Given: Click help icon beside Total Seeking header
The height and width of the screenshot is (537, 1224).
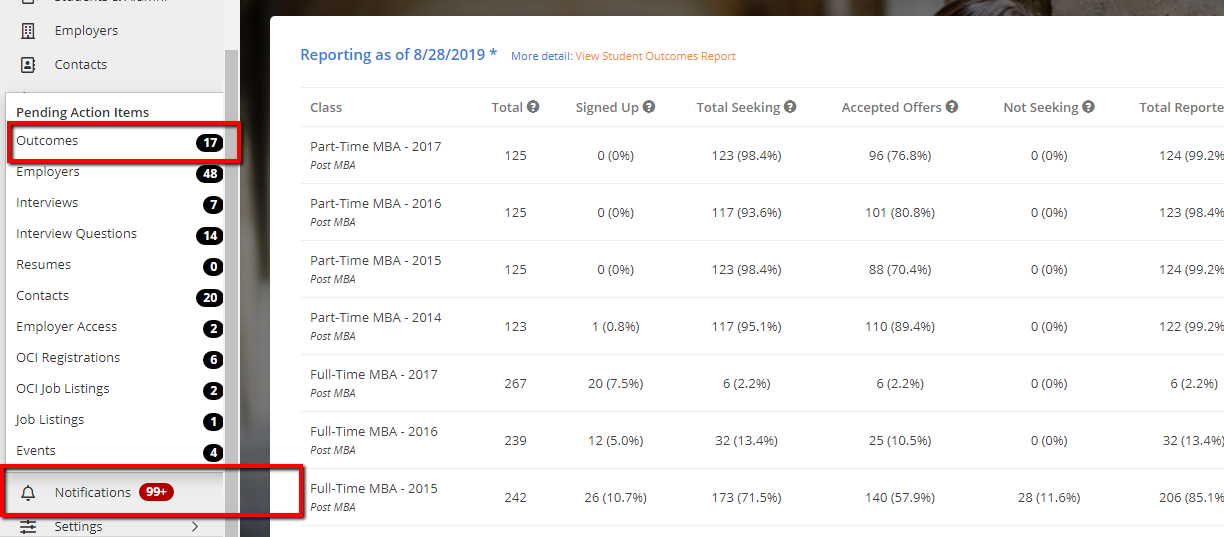Looking at the screenshot, I should pos(790,107).
